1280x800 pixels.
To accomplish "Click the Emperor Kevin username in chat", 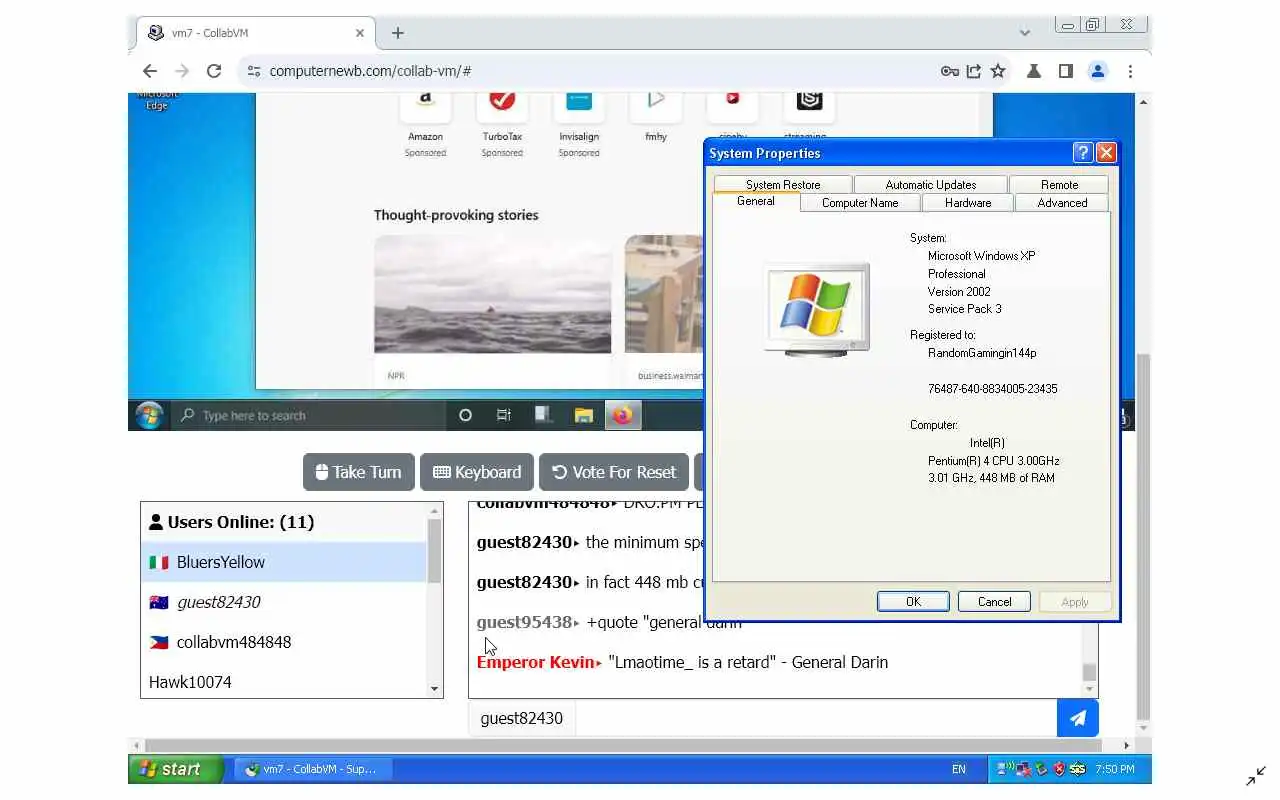I will tap(536, 662).
